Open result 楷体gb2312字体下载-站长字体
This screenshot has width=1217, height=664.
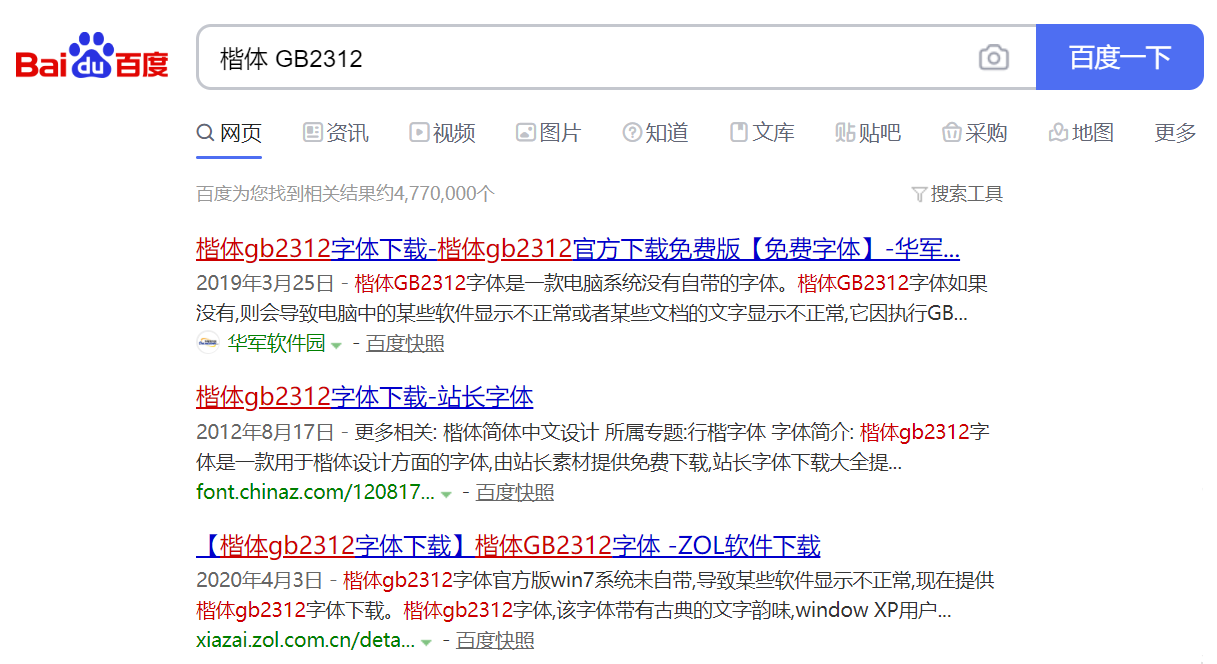365,397
